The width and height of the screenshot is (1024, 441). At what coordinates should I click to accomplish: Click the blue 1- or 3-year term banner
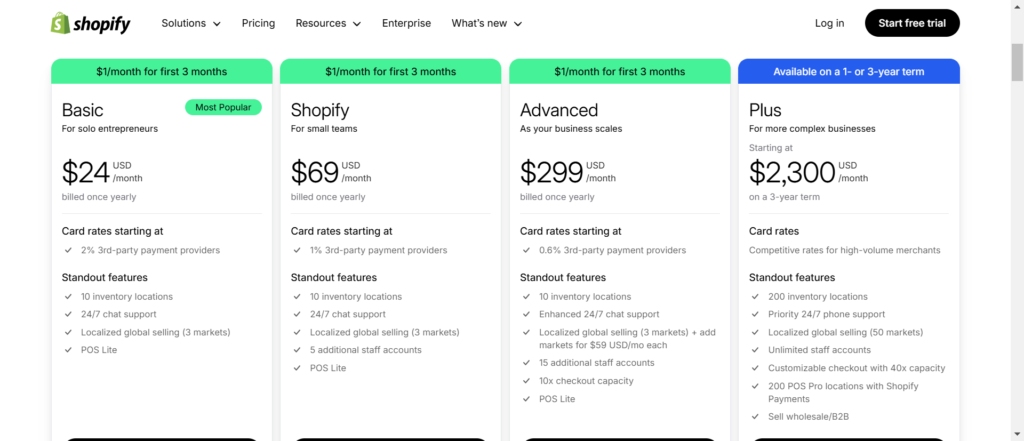(849, 71)
